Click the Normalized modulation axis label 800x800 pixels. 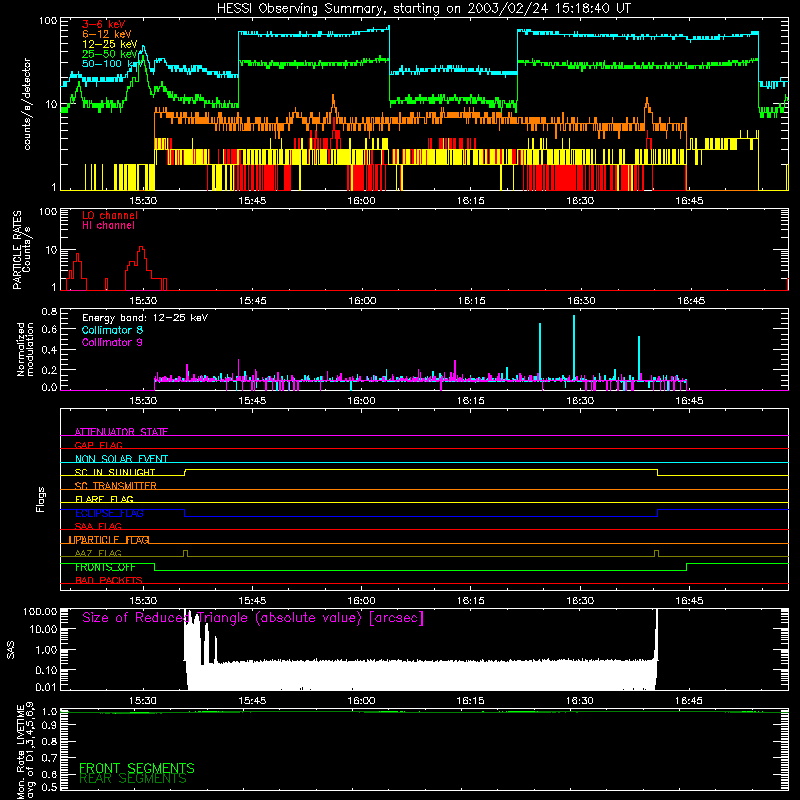25,349
